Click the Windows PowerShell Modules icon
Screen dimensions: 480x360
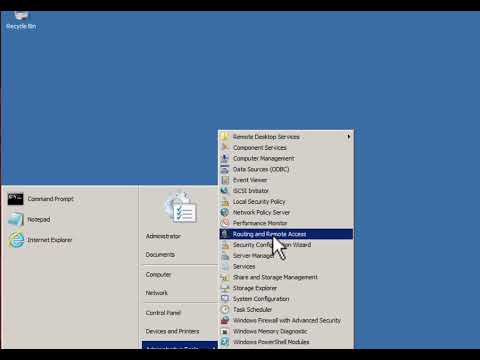pyautogui.click(x=225, y=342)
